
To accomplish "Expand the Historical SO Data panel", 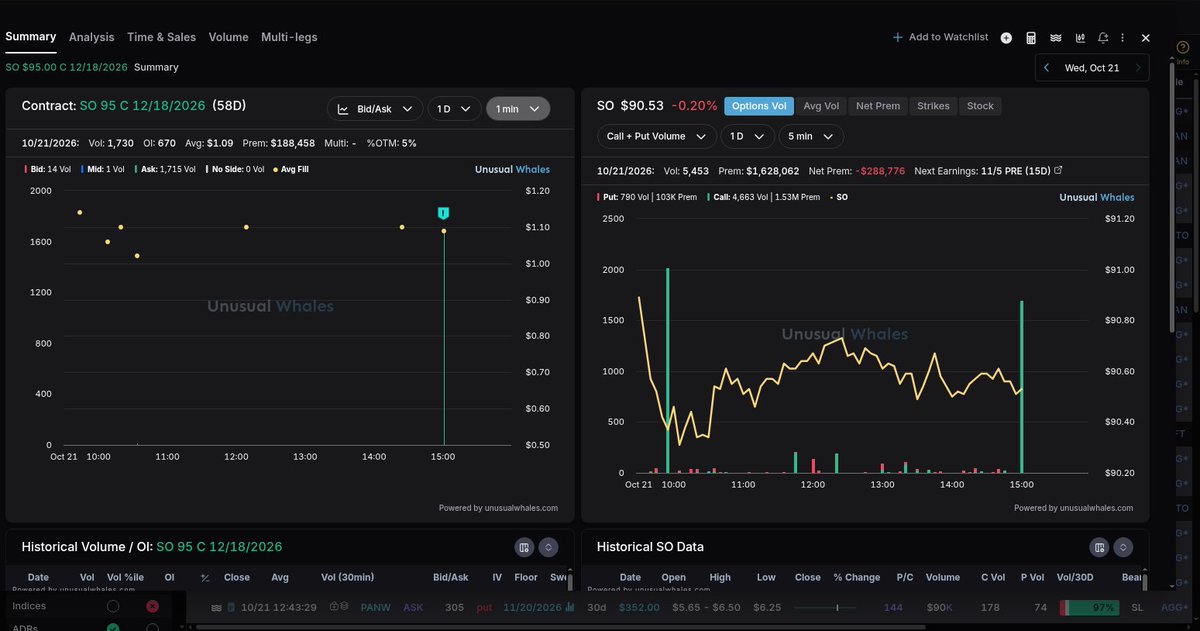I will 1124,547.
